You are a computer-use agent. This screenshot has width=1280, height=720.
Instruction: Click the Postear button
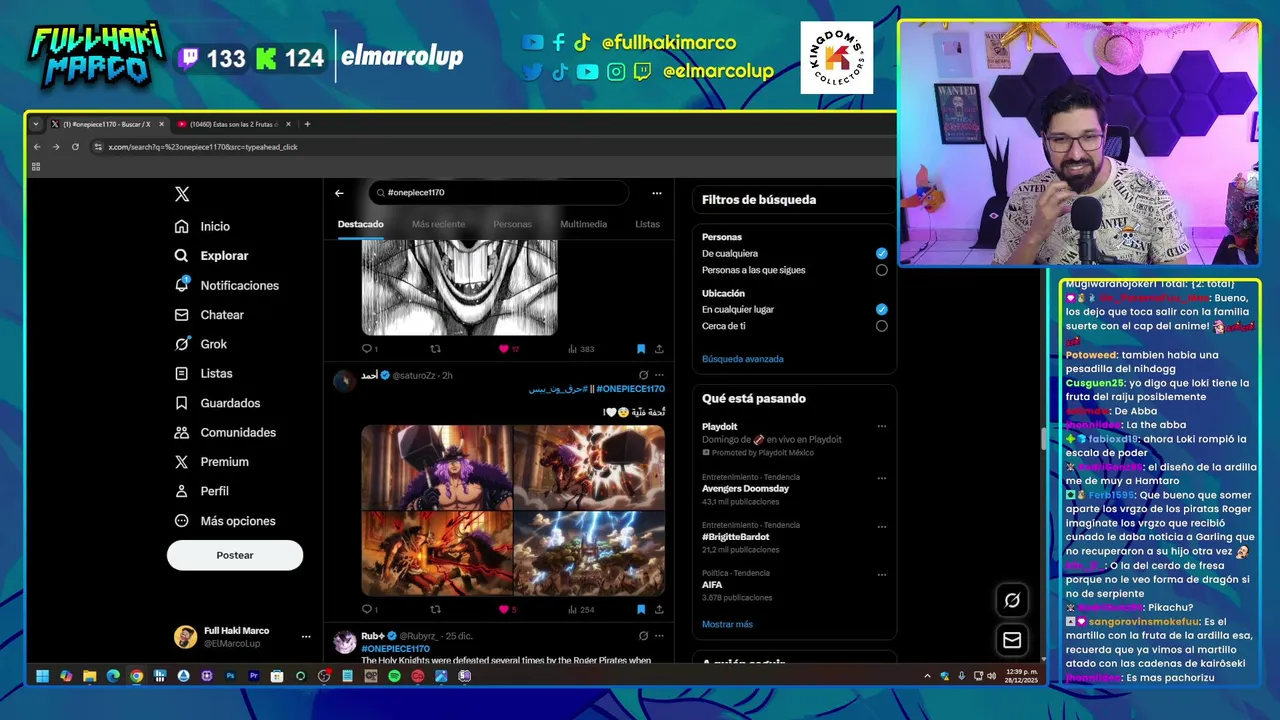pyautogui.click(x=235, y=555)
